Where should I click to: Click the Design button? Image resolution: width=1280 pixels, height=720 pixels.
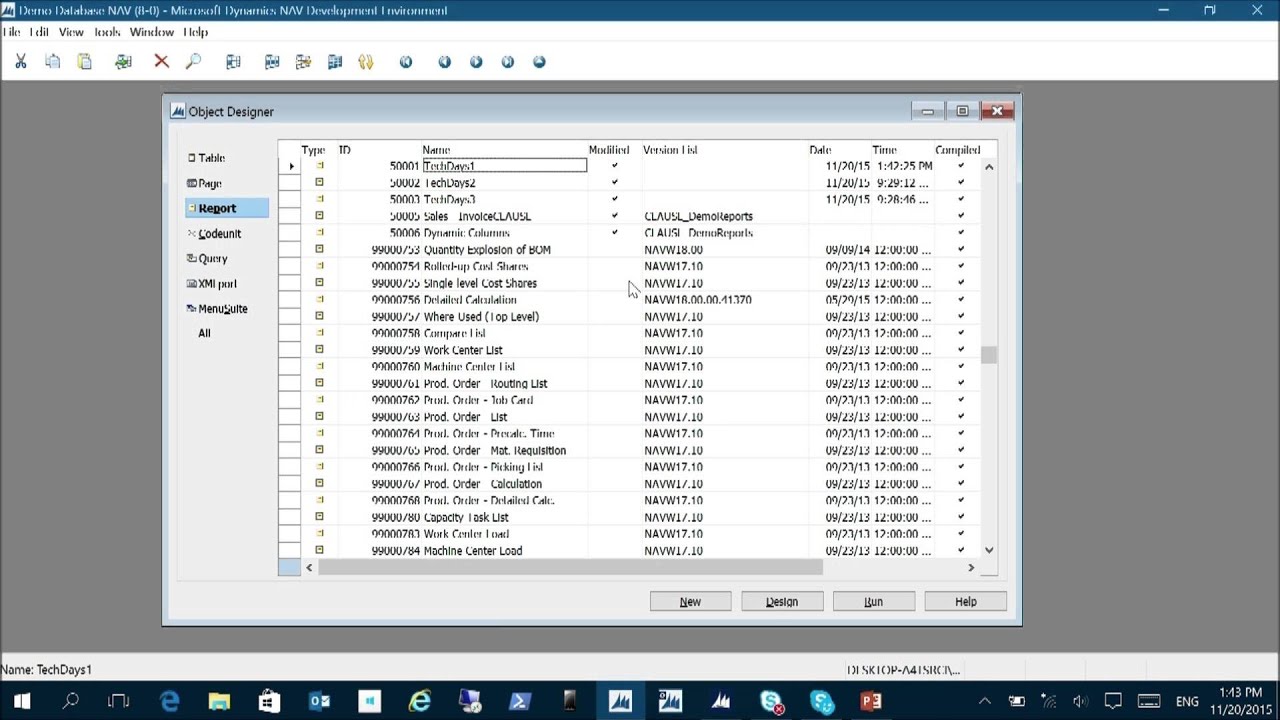coord(782,602)
